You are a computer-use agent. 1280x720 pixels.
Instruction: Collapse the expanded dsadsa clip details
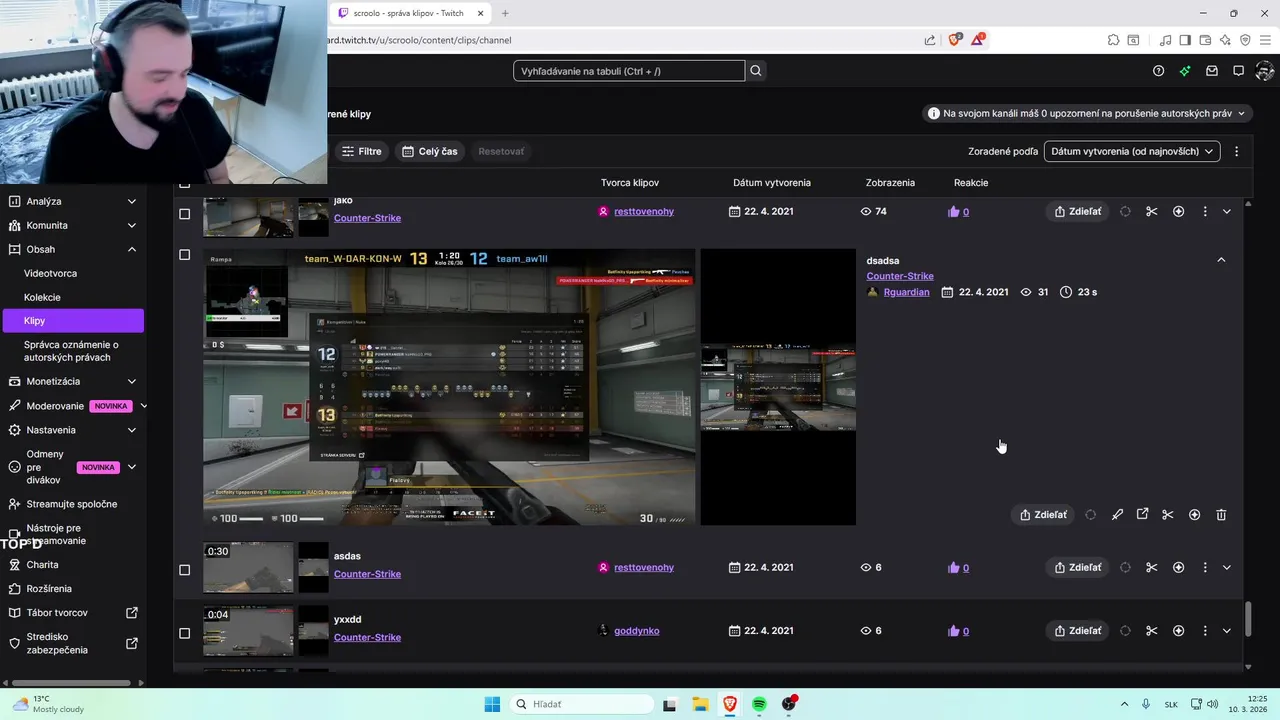(1221, 260)
